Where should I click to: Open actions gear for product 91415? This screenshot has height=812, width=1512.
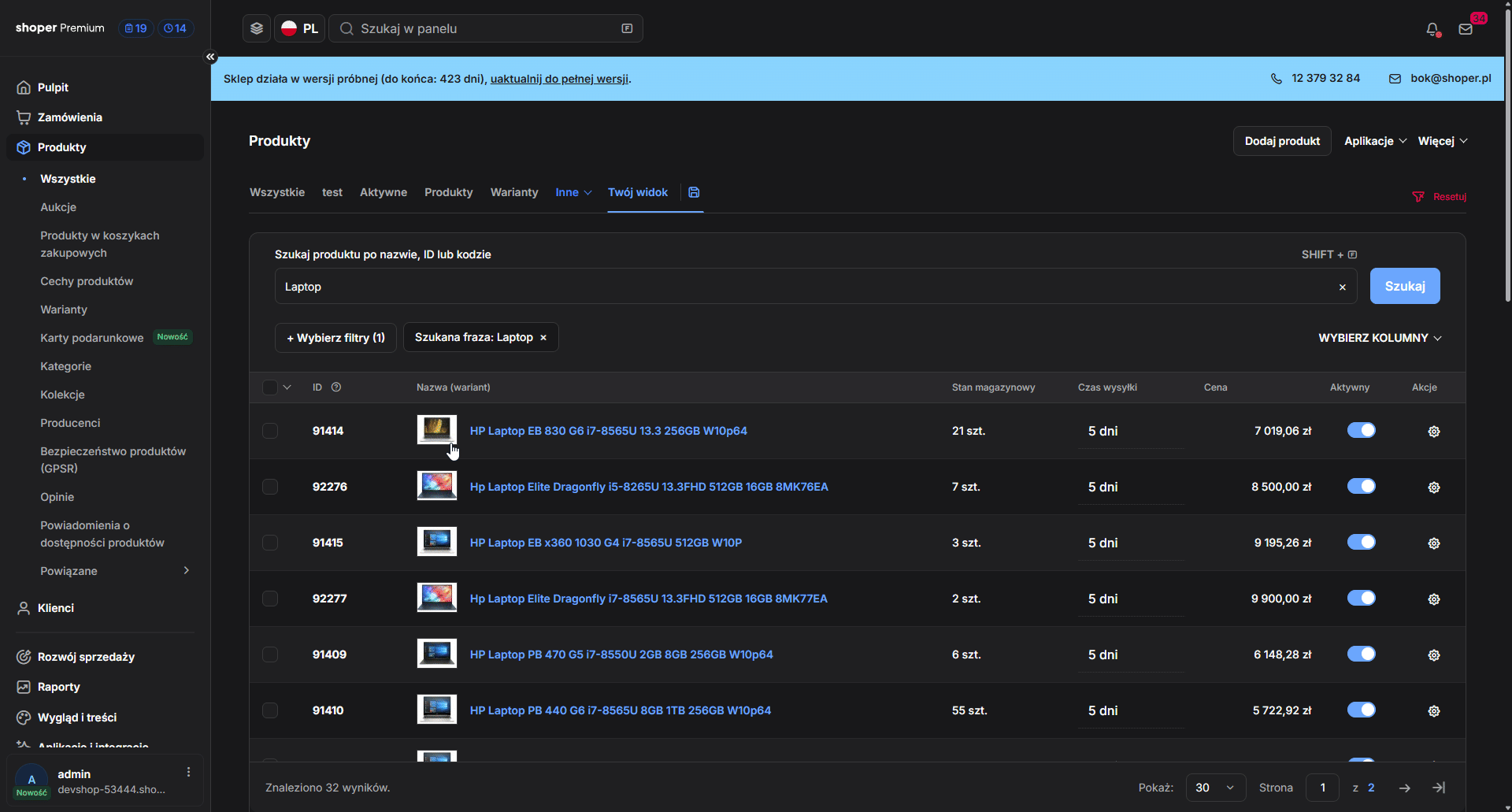click(x=1434, y=543)
